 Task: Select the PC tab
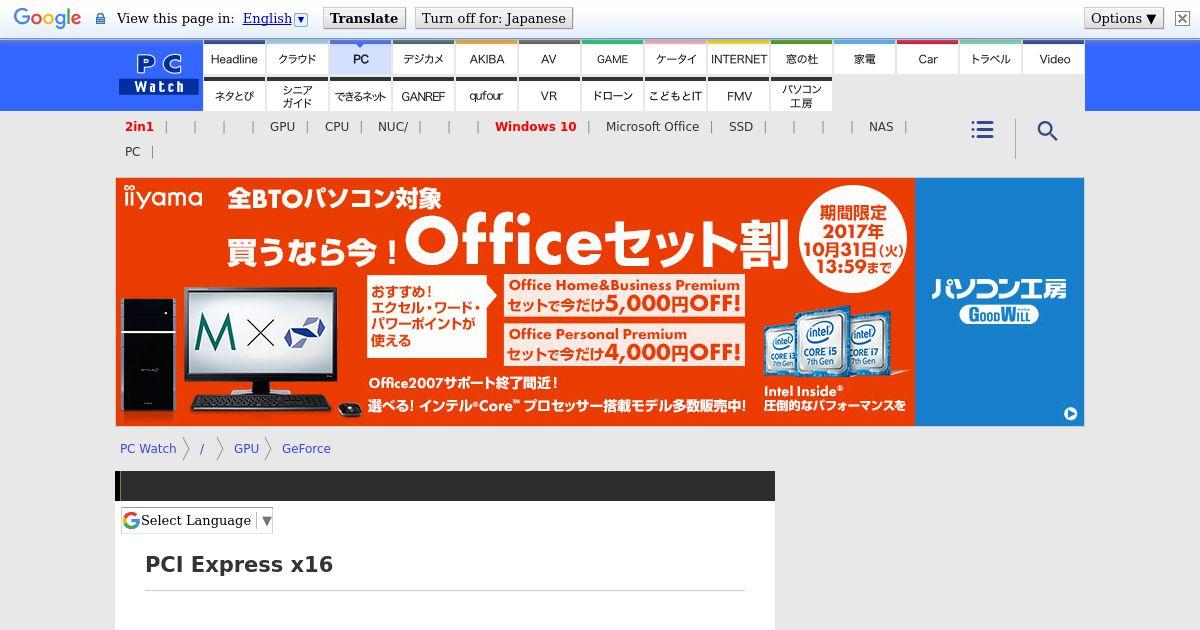pos(361,59)
